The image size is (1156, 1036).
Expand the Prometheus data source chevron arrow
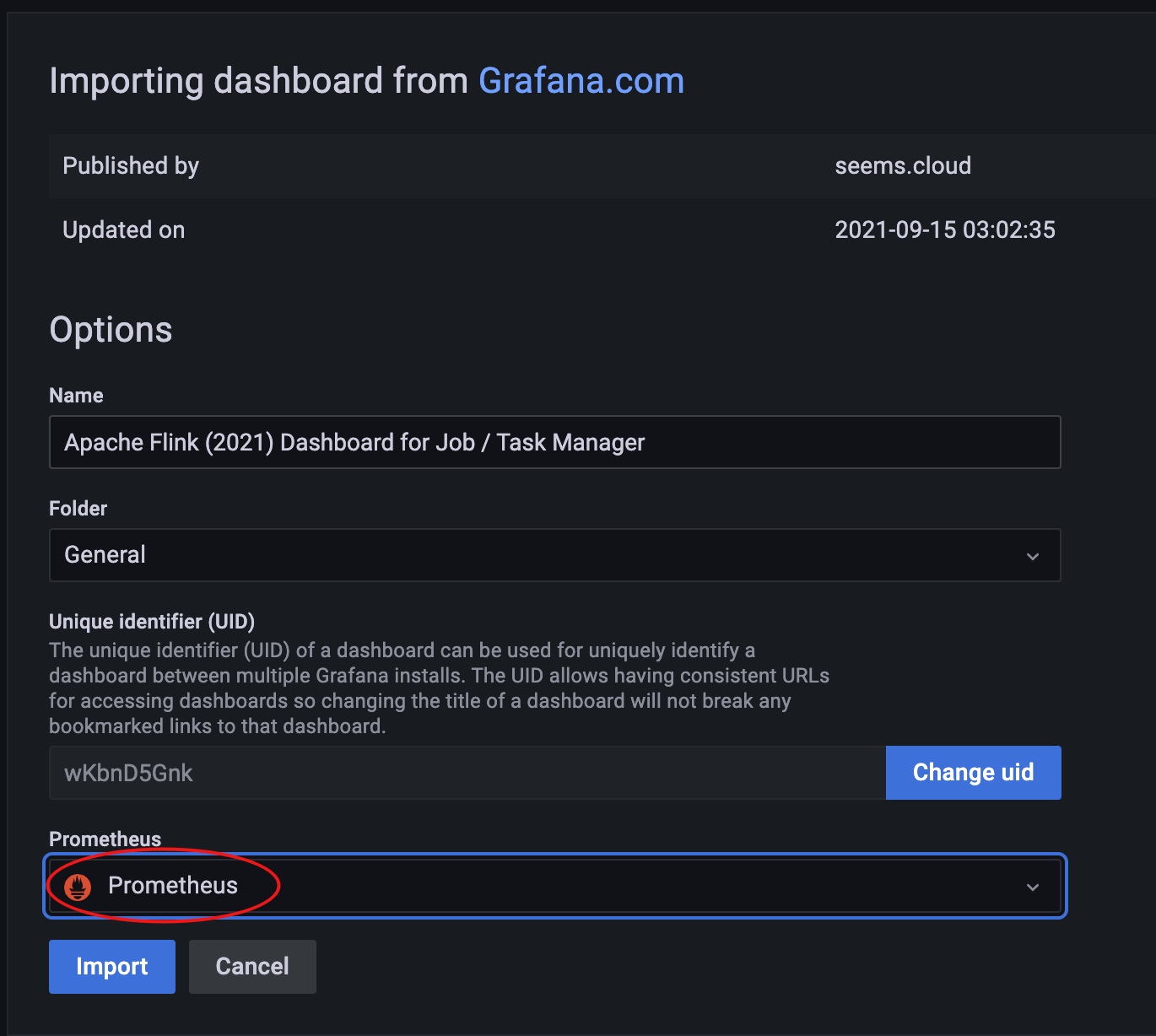[x=1033, y=887]
